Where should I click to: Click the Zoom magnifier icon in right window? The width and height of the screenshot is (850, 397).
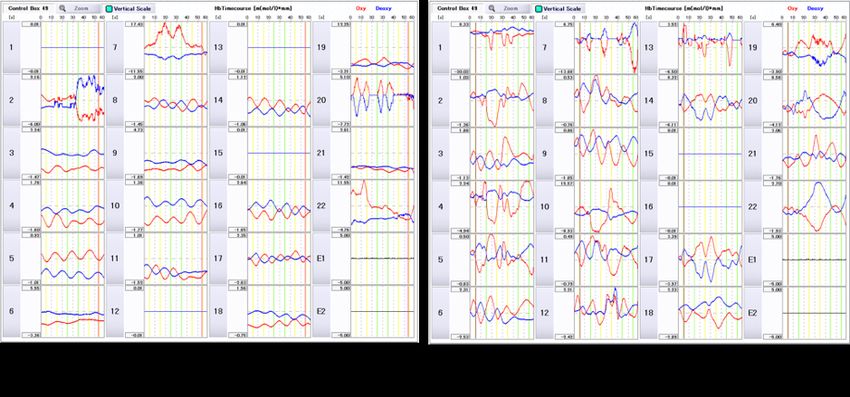tap(491, 9)
